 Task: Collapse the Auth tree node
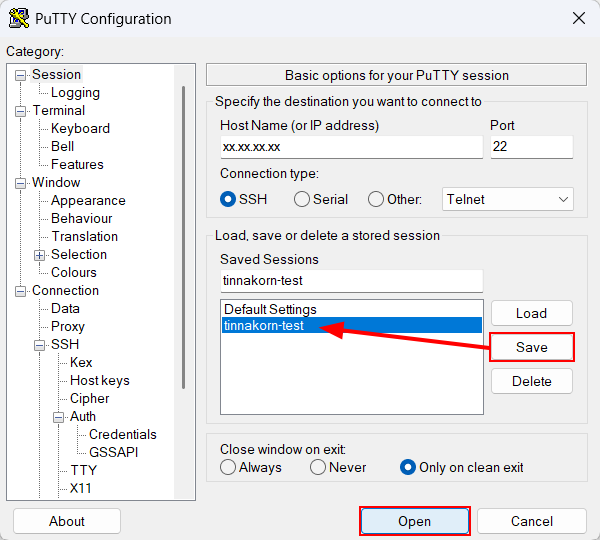(59, 417)
